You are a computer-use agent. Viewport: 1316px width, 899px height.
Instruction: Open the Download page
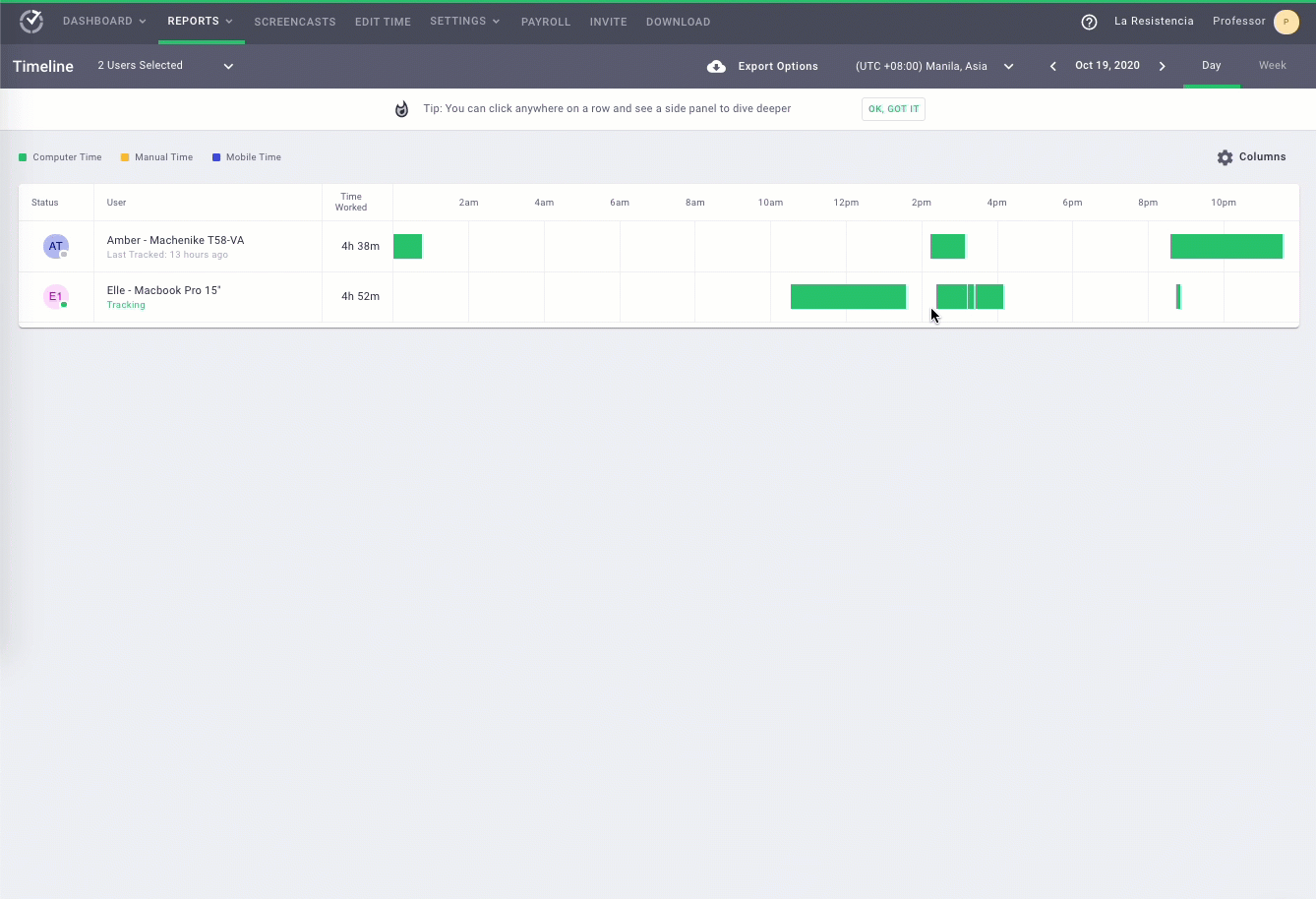679,22
